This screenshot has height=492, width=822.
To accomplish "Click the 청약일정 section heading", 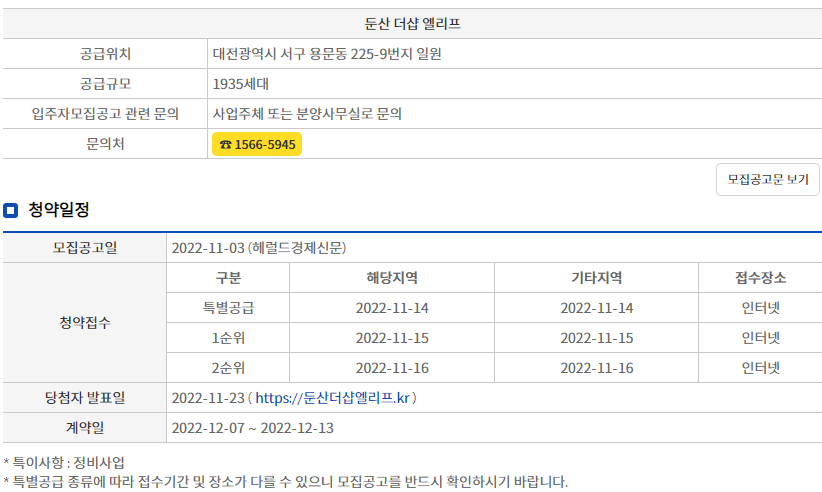I will [x=59, y=210].
